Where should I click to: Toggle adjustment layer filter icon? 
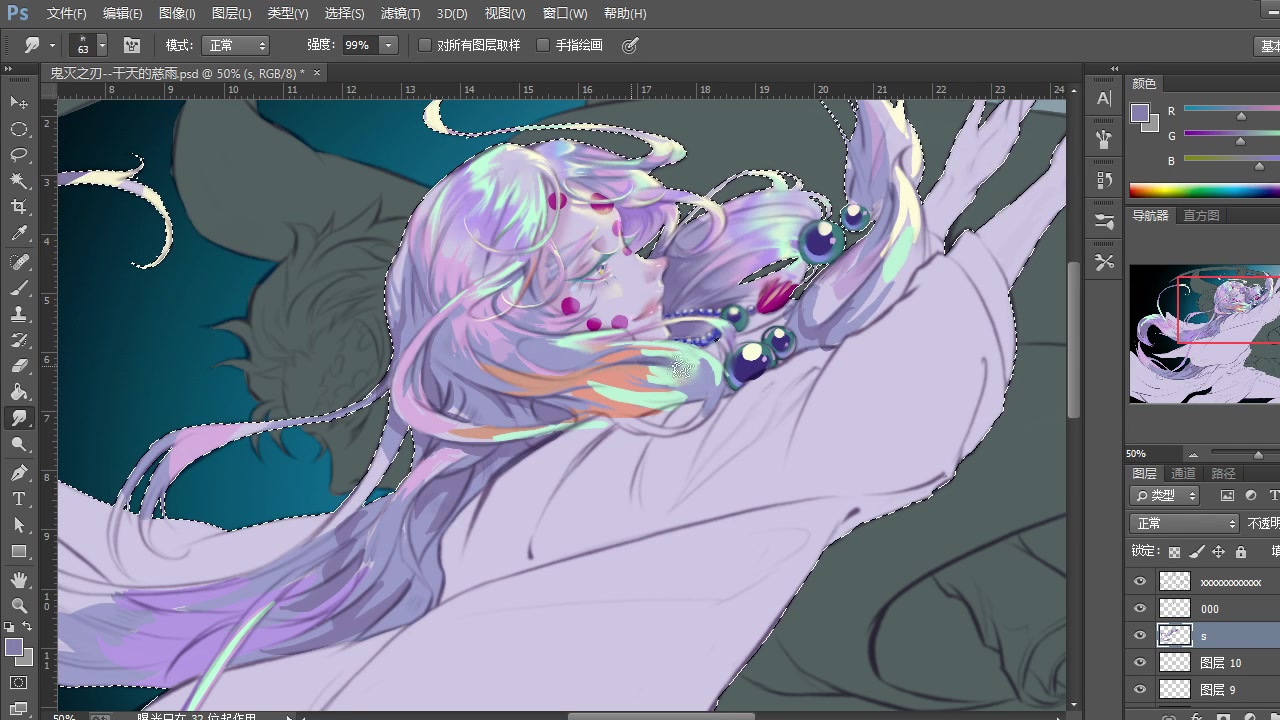(1251, 496)
